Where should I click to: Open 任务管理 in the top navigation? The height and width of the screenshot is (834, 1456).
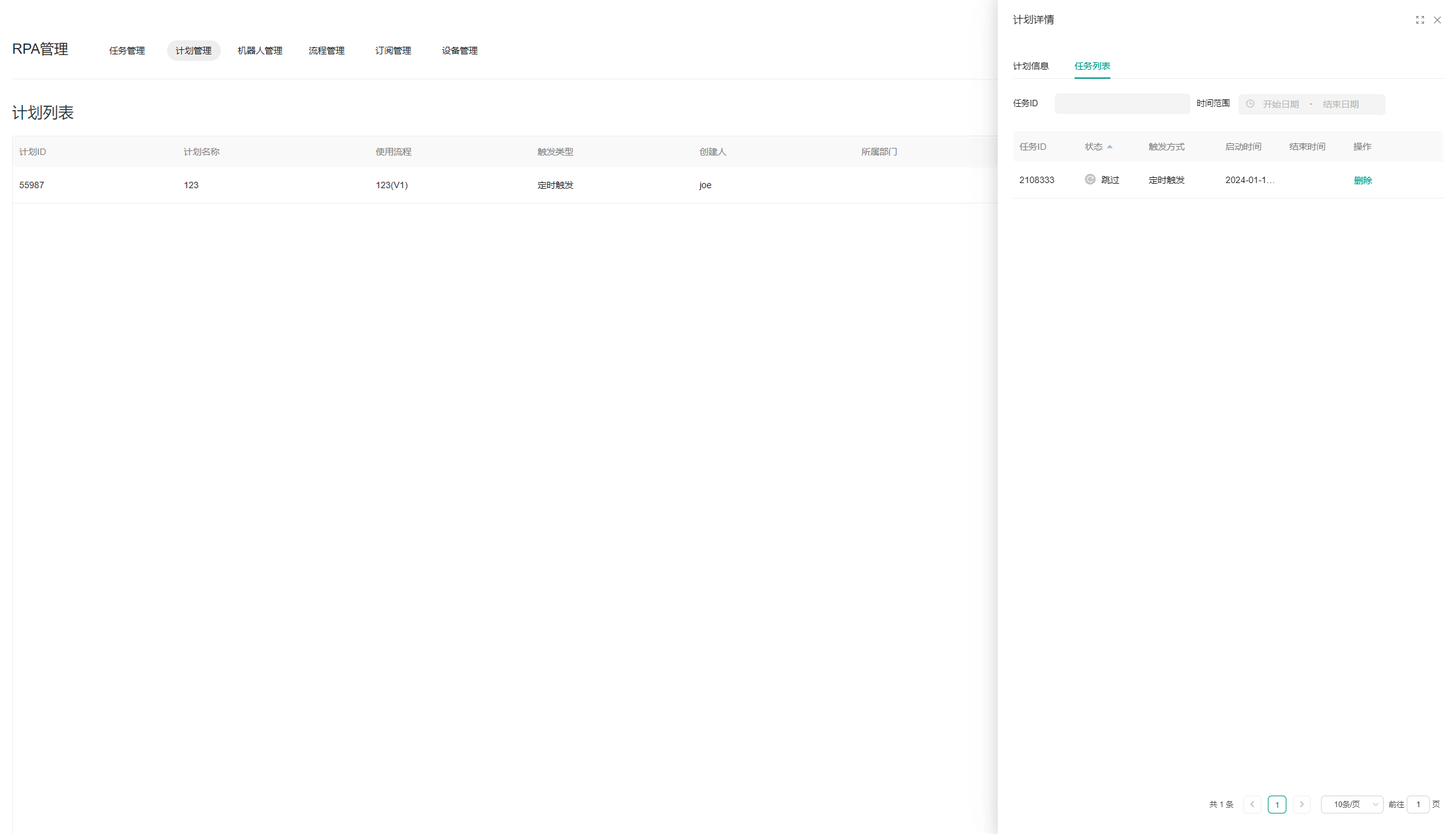pos(127,51)
